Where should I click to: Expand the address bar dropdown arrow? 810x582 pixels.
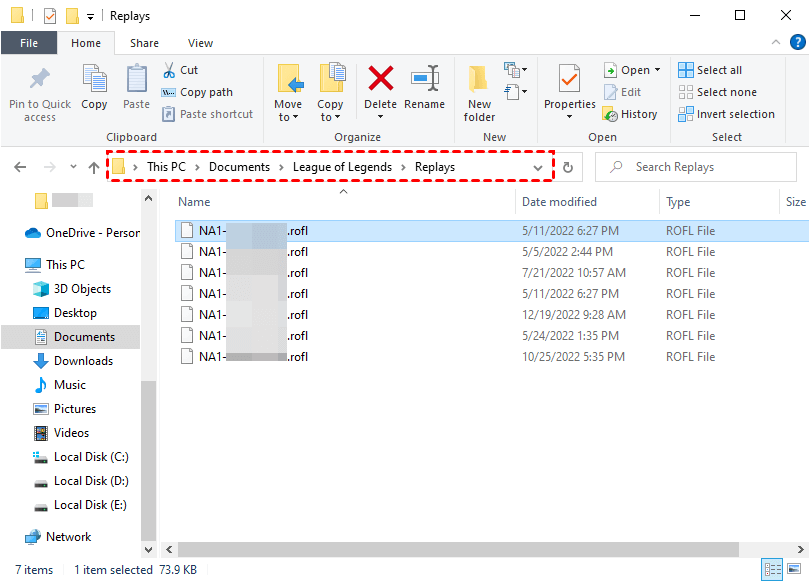pos(538,167)
